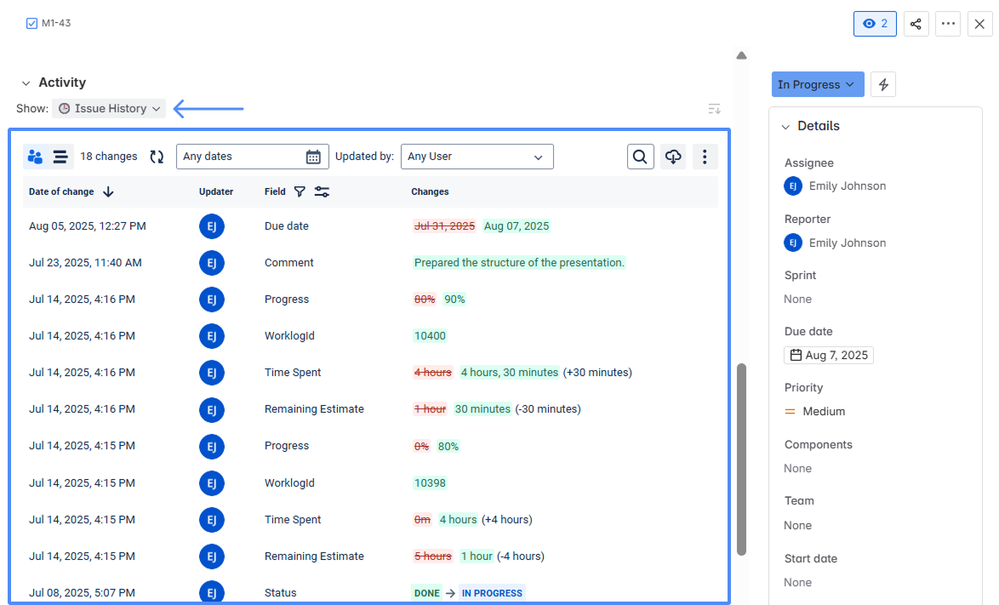Collapse the Details panel chevron
Screen dimensions: 999x605
pyautogui.click(x=786, y=127)
